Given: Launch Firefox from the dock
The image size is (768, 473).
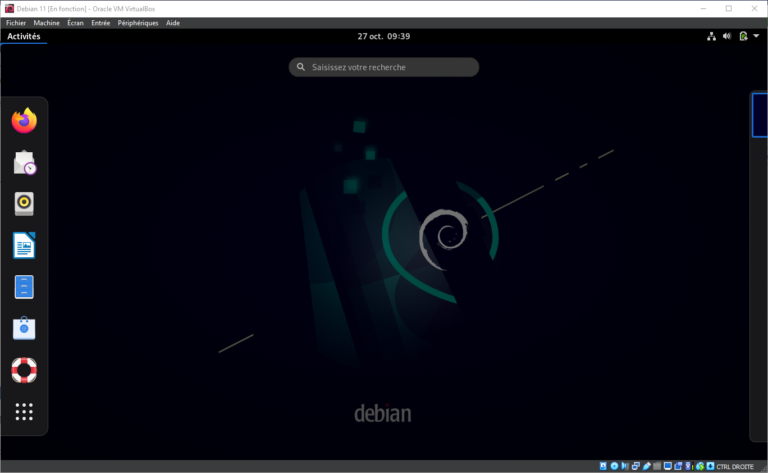Looking at the screenshot, I should coord(24,120).
